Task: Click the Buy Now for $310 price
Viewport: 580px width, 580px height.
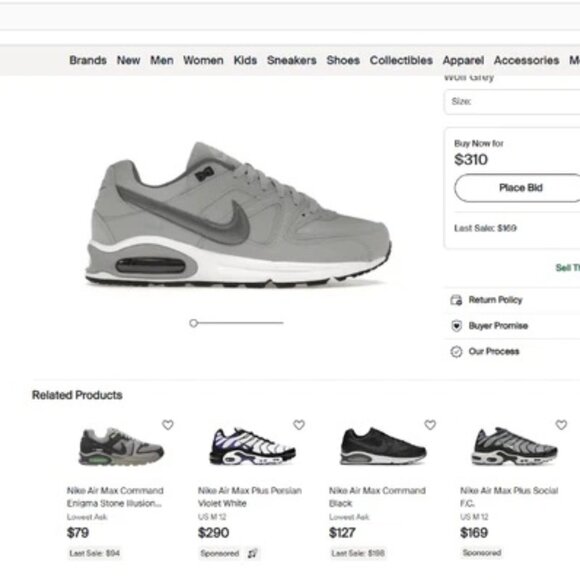Action: 471,159
